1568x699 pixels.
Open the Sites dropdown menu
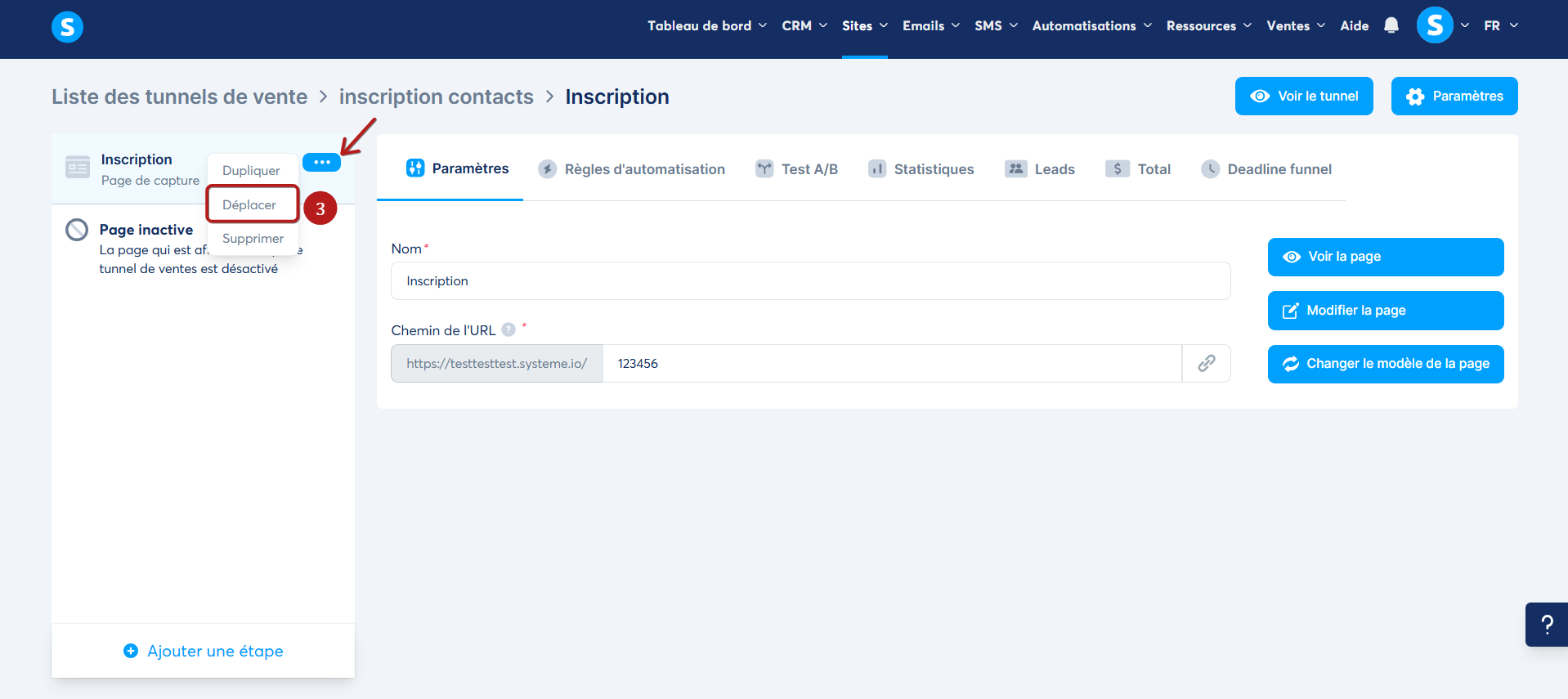pos(865,25)
